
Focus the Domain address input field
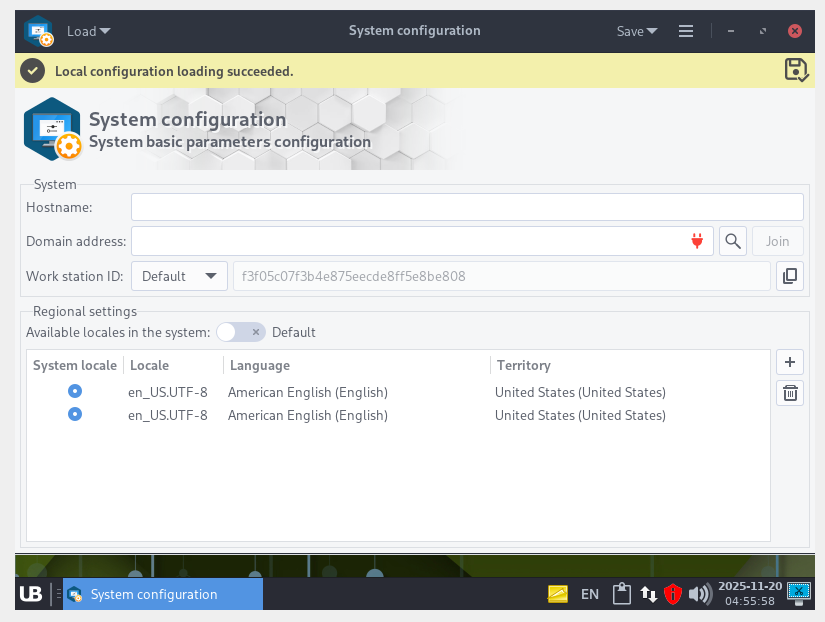[x=422, y=241]
